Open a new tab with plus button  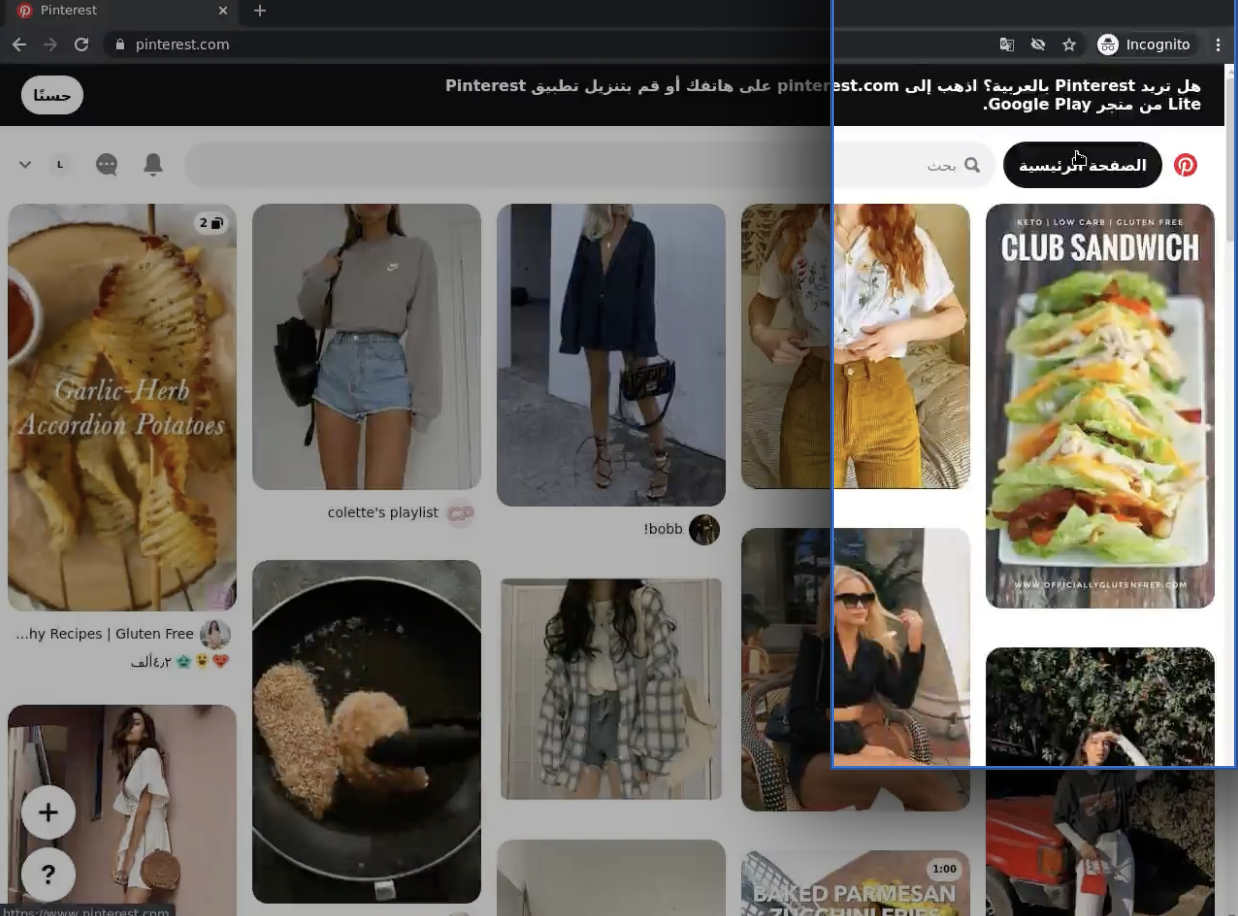point(260,11)
